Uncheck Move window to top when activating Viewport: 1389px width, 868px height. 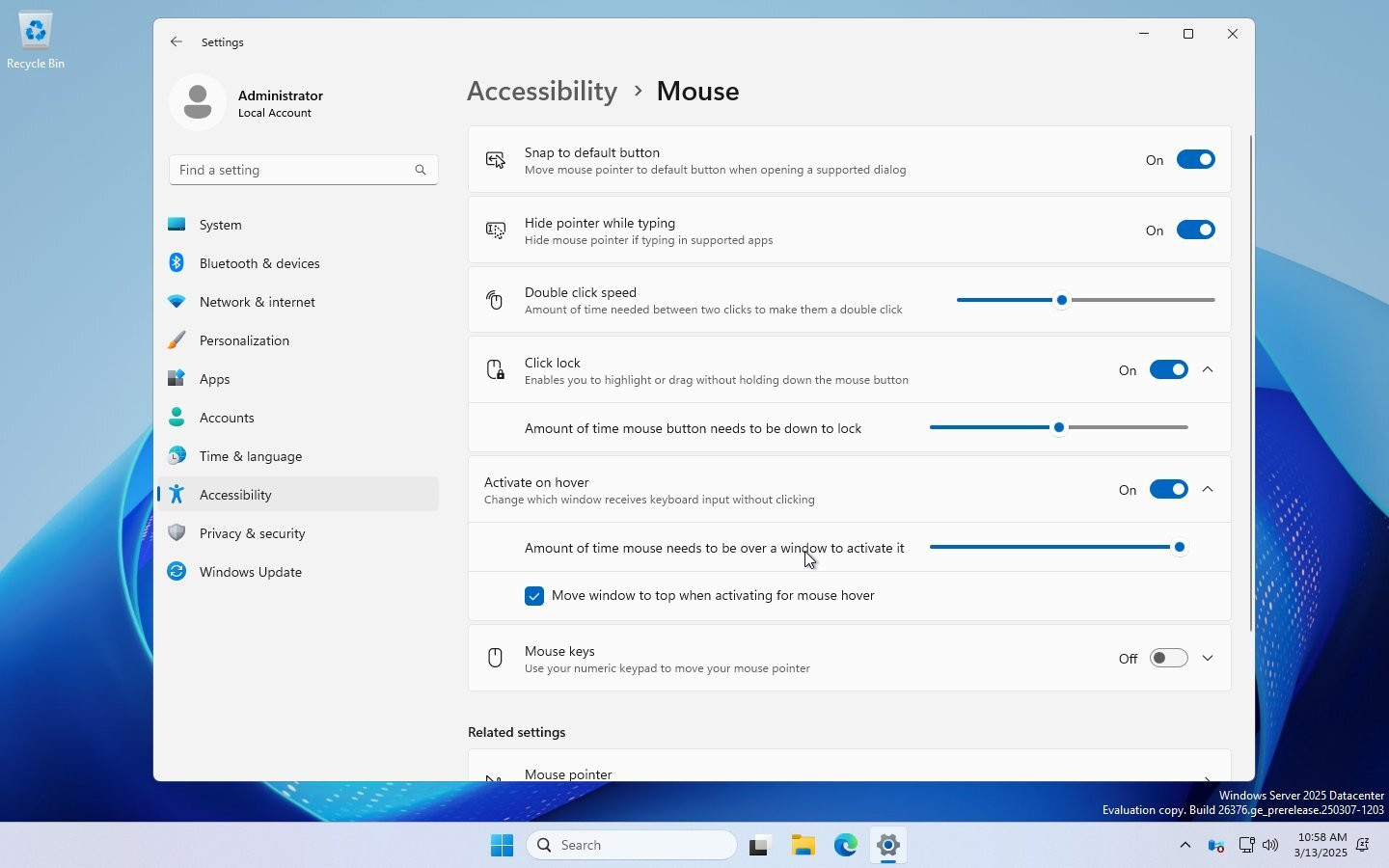534,596
